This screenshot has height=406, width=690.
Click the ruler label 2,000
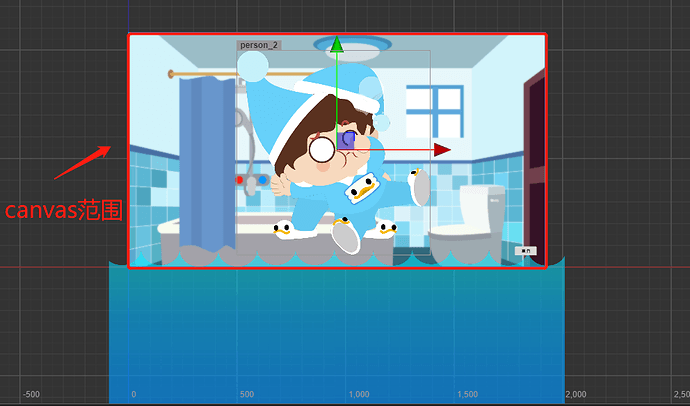[576, 395]
